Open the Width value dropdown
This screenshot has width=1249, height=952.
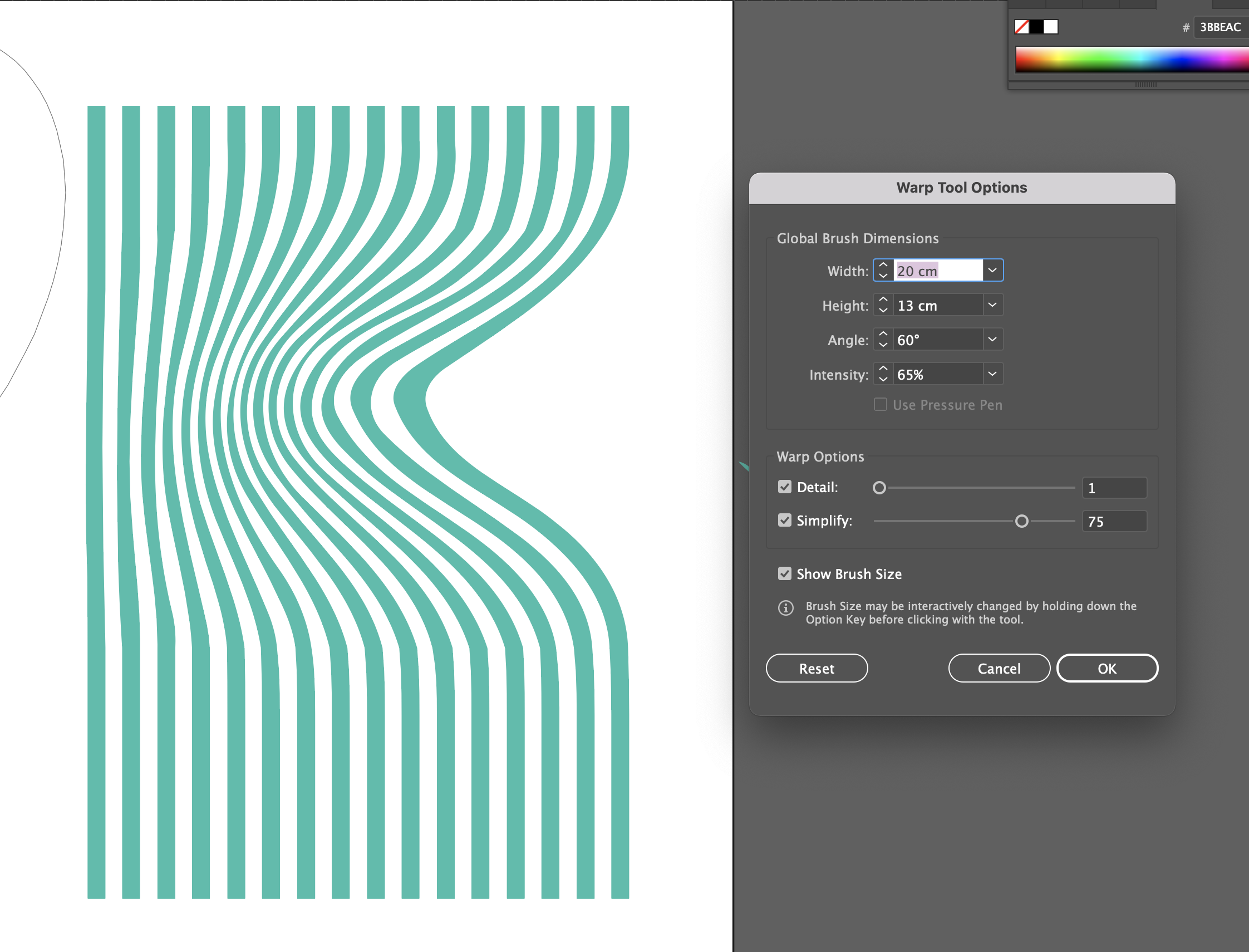click(993, 269)
